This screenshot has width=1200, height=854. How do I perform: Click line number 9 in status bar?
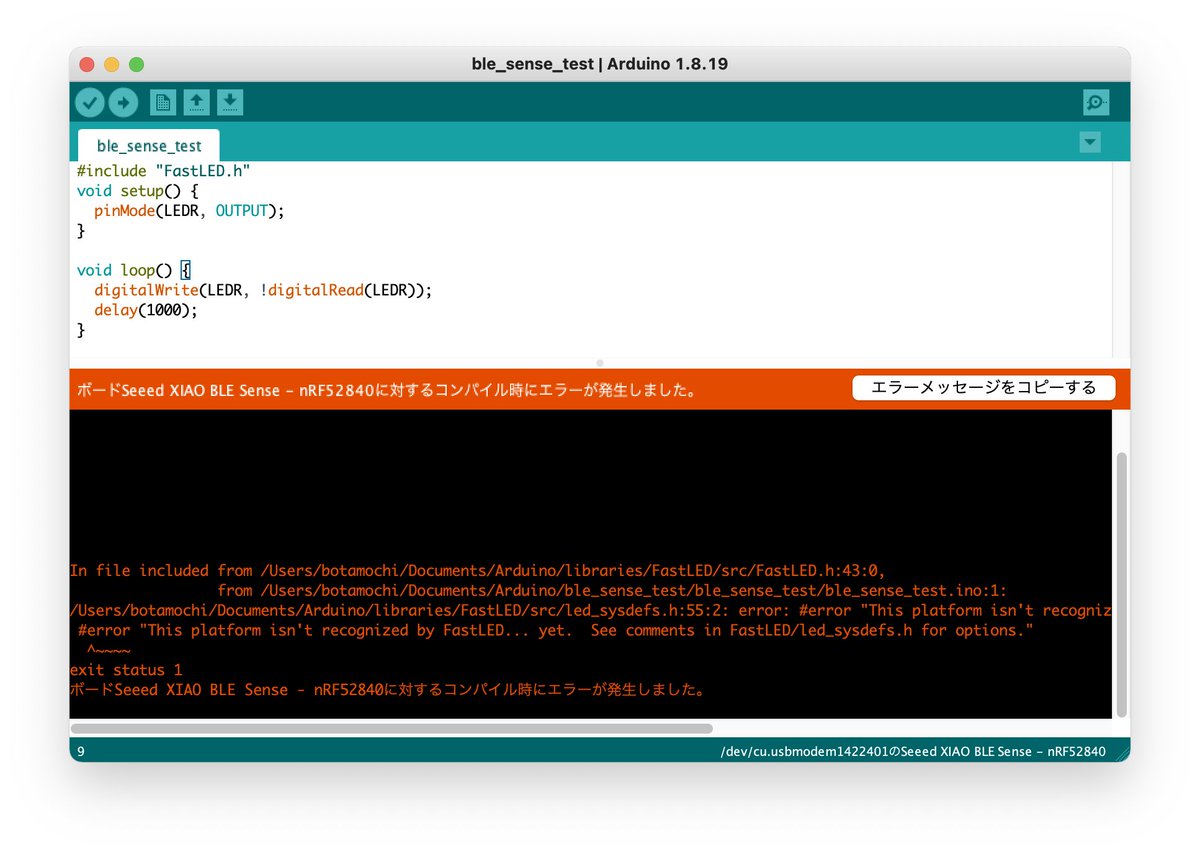[x=80, y=751]
